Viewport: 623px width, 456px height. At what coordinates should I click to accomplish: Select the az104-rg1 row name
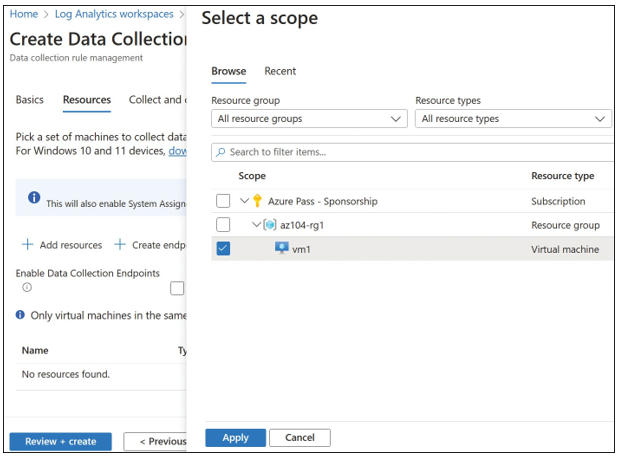(302, 225)
